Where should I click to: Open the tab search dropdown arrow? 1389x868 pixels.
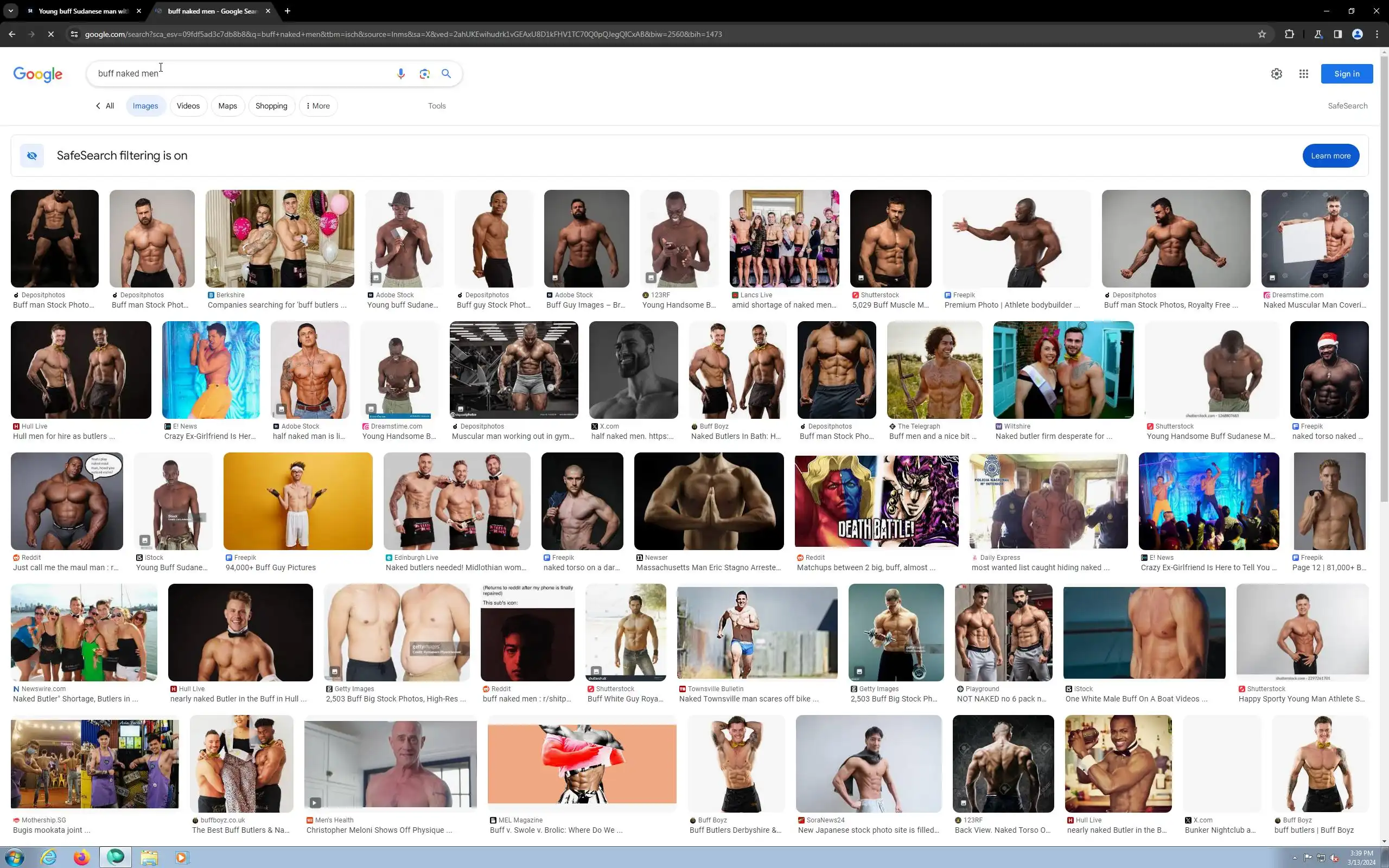tap(10, 11)
